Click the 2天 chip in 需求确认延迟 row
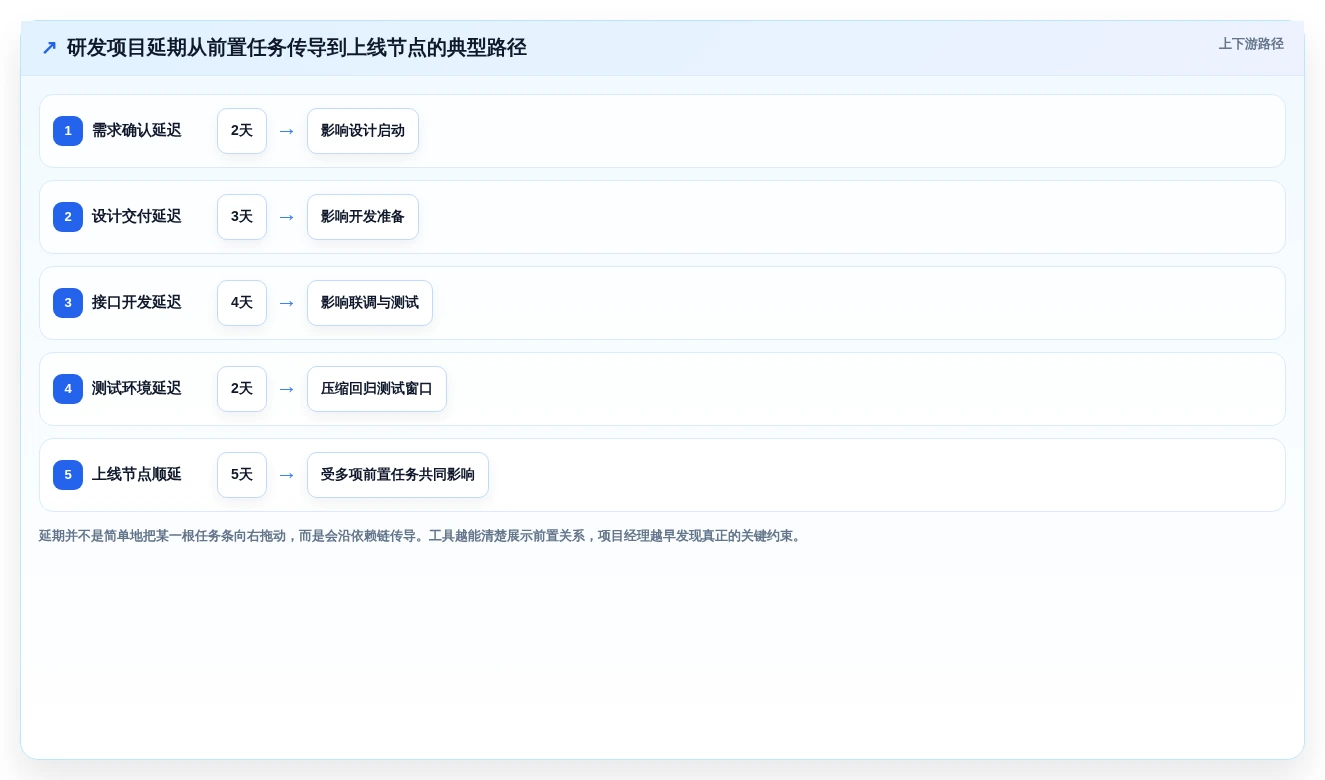The image size is (1325, 780). tap(242, 131)
